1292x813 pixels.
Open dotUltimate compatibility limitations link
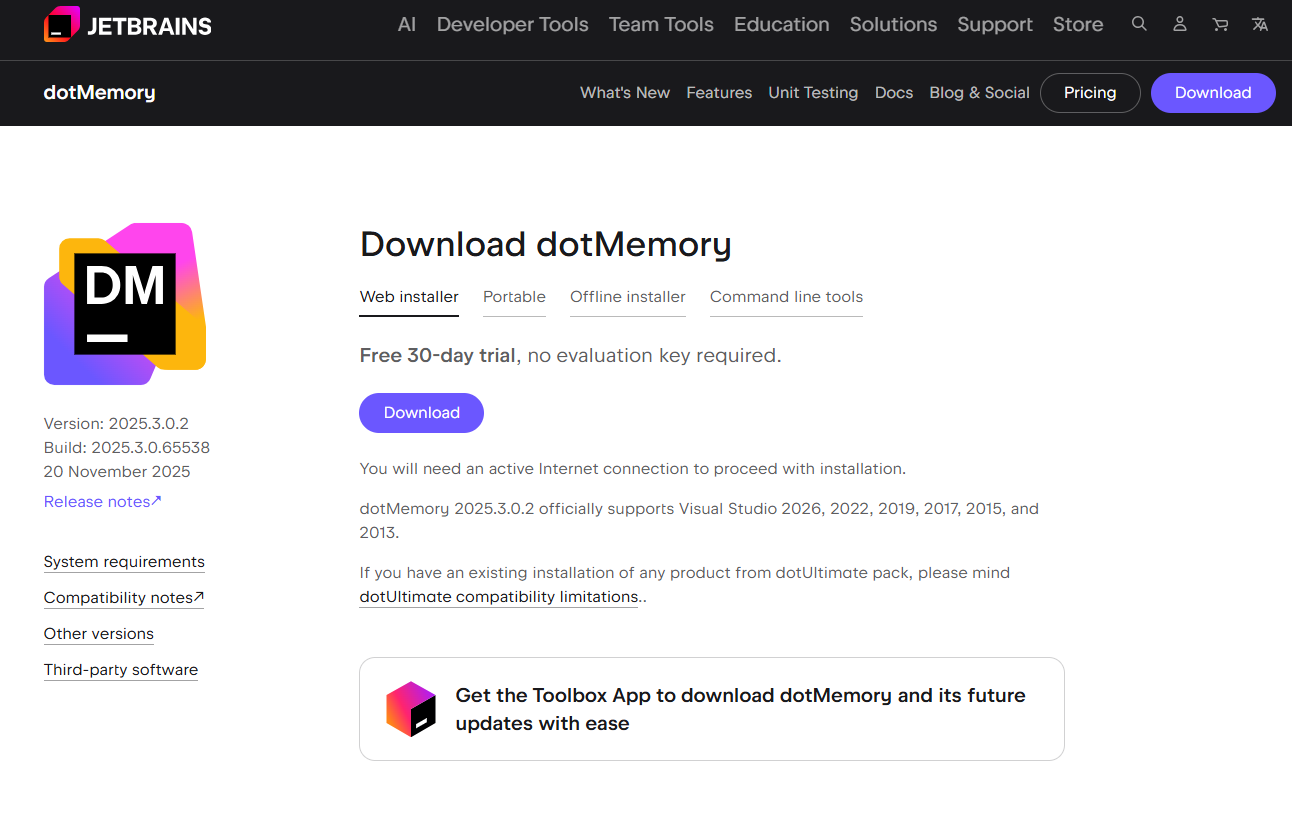click(499, 597)
